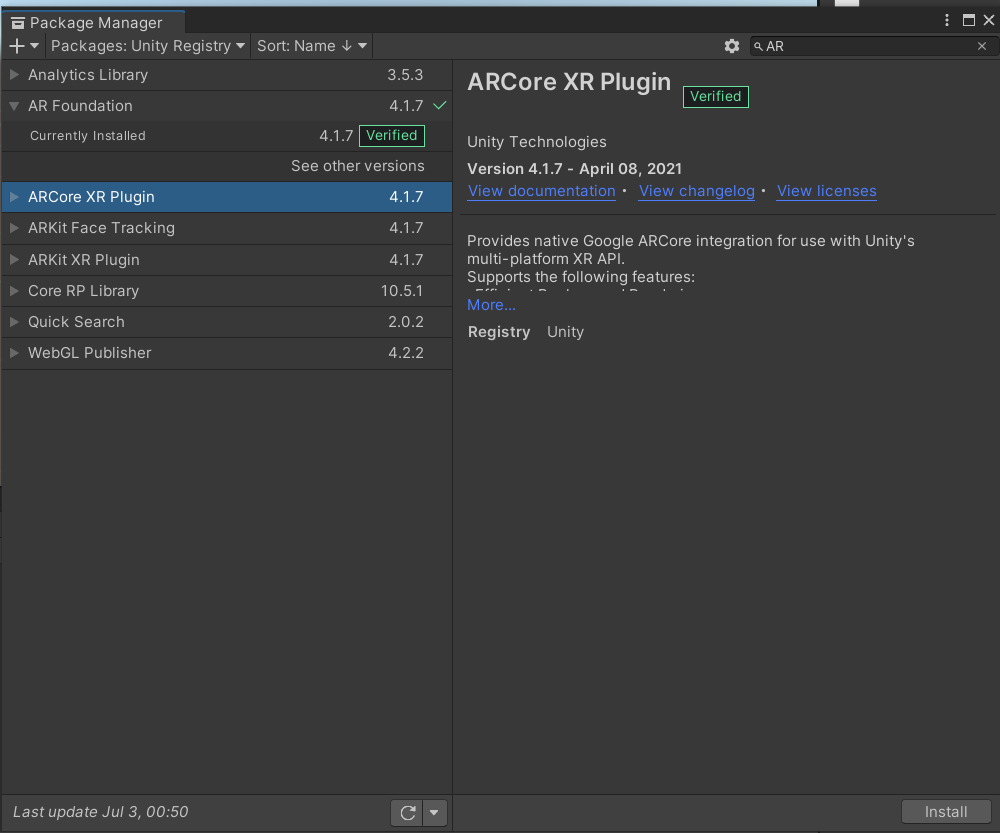Expand Analytics Library package versions
1000x833 pixels.
click(x=14, y=75)
